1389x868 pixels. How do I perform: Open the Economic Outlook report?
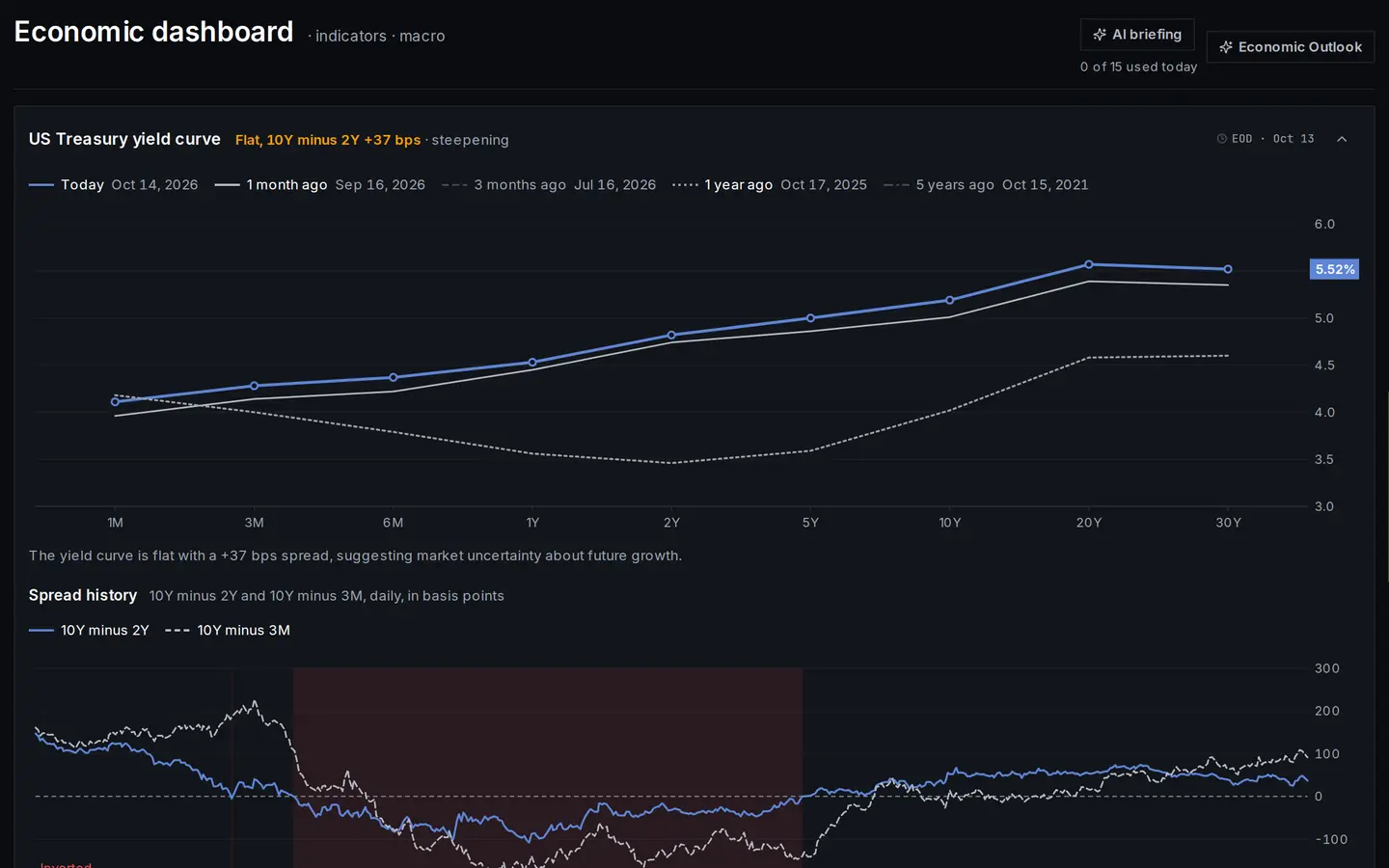[x=1291, y=47]
